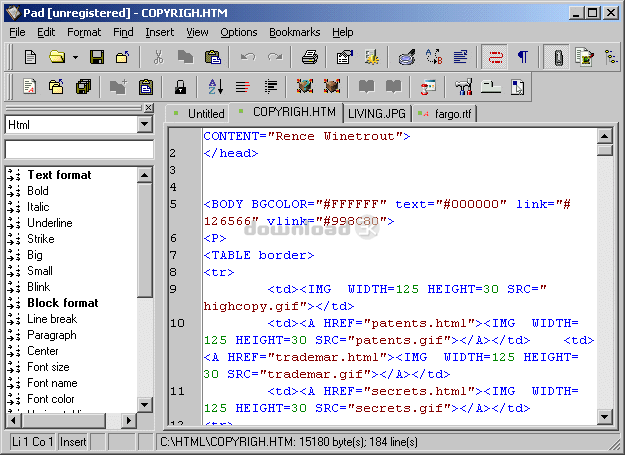Open the Insert menu
Viewport: 625px width, 455px height.
coord(159,32)
